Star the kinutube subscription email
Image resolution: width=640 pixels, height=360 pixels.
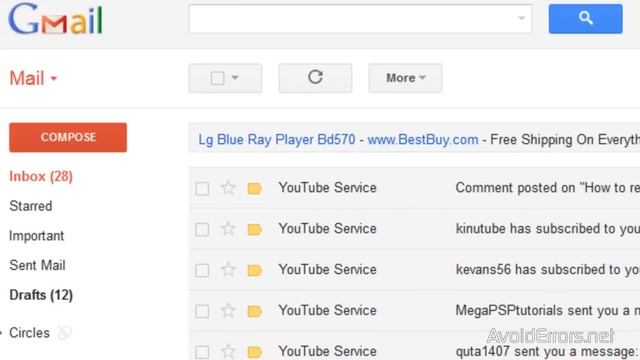(x=228, y=229)
